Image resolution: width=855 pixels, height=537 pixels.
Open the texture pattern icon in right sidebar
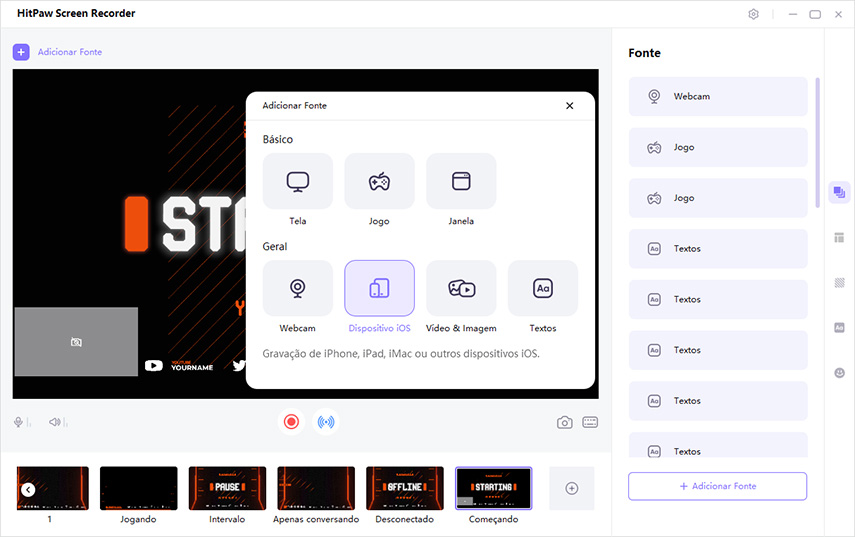[x=839, y=282]
